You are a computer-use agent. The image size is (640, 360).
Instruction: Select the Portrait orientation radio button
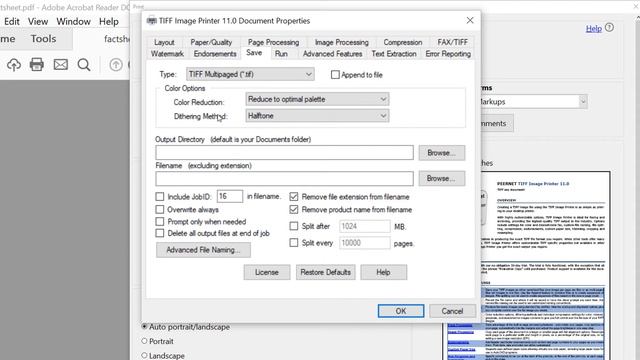coord(144,341)
